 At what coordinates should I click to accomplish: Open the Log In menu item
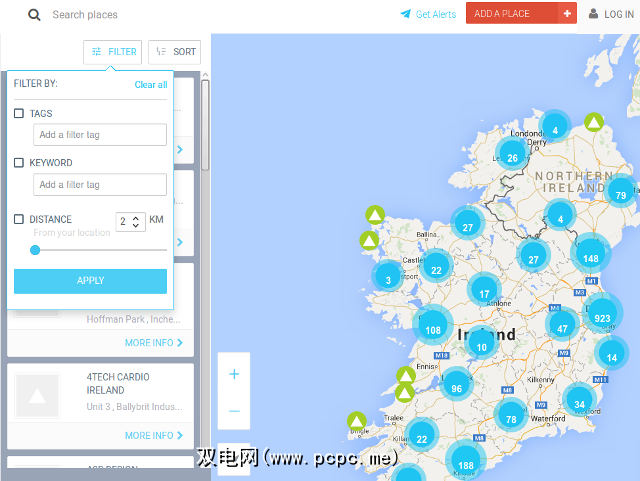click(610, 15)
